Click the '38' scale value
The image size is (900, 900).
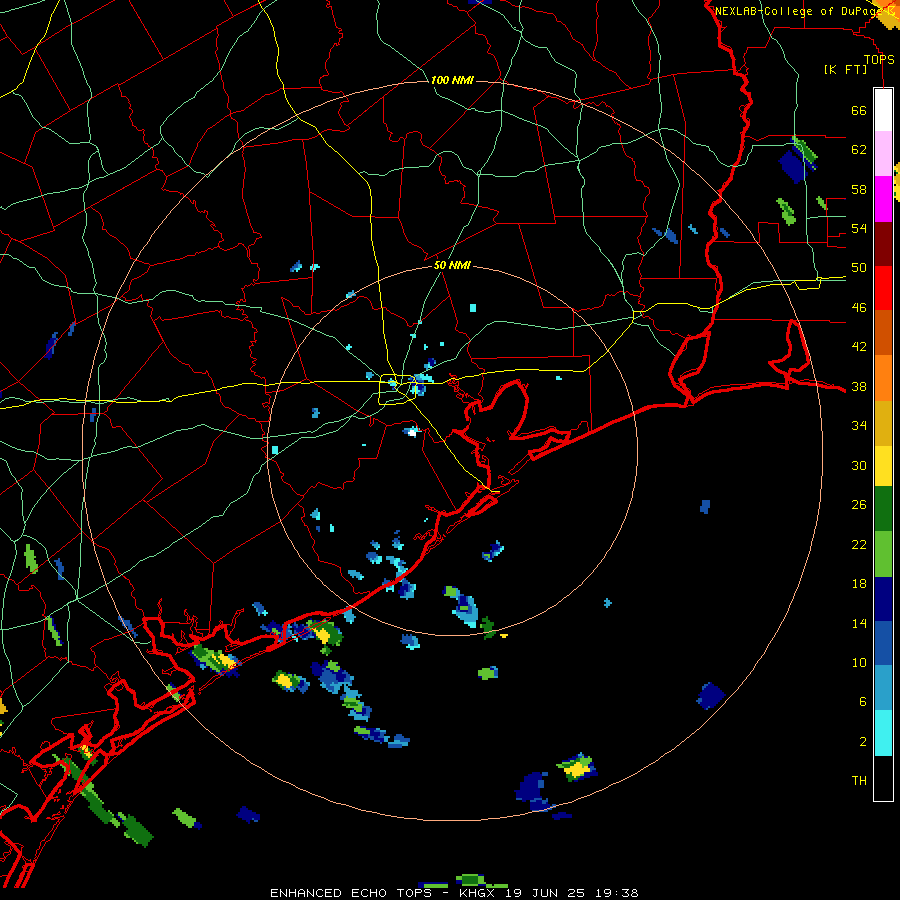(x=859, y=386)
